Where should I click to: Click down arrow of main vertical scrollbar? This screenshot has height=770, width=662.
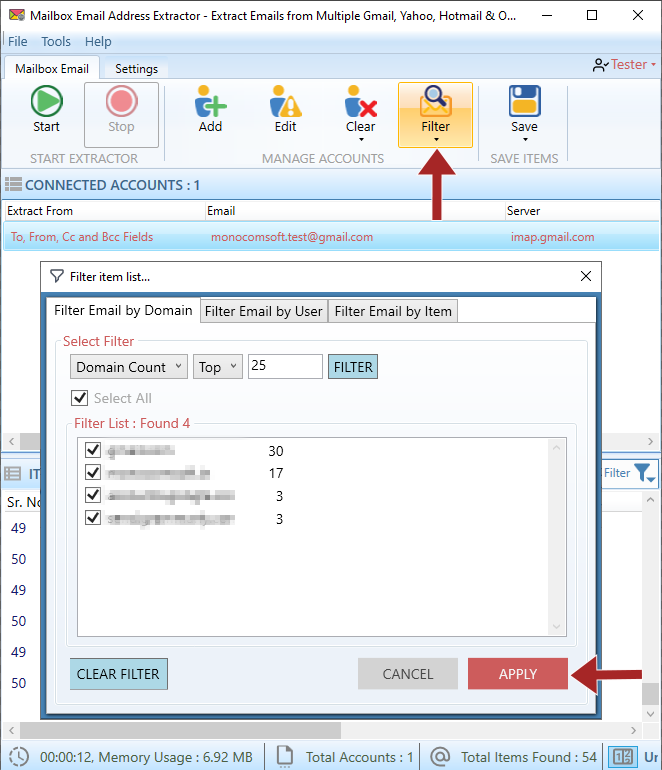tap(650, 714)
